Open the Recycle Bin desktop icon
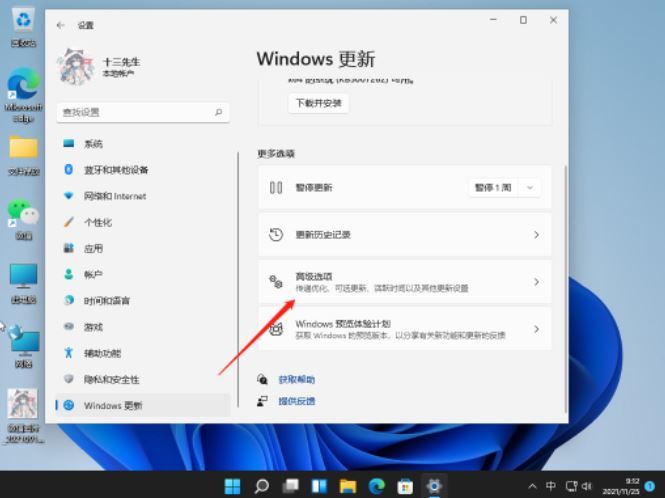The width and height of the screenshot is (665, 498). coord(22,20)
